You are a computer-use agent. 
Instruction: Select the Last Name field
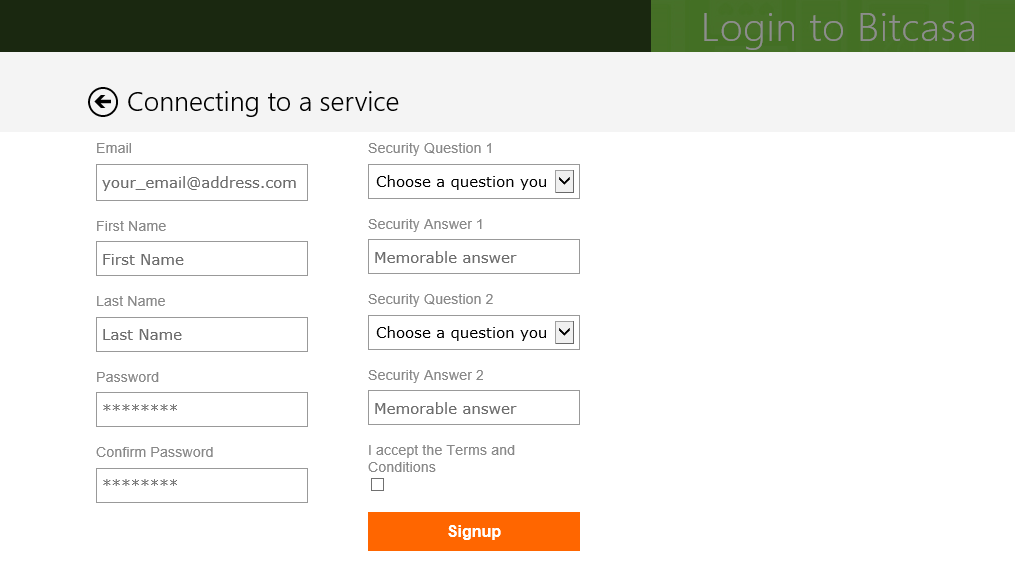pyautogui.click(x=202, y=335)
